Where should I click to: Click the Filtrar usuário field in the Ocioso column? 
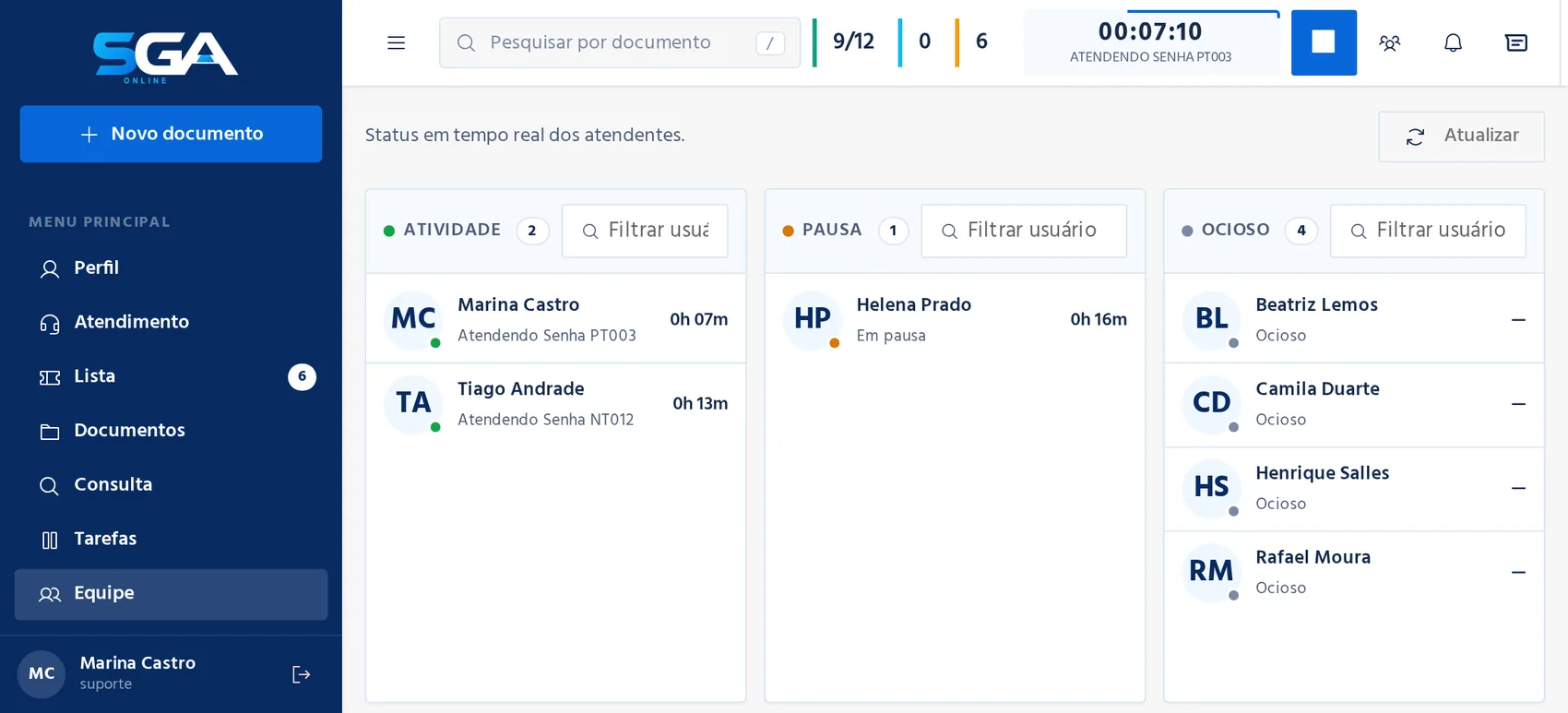(1428, 231)
